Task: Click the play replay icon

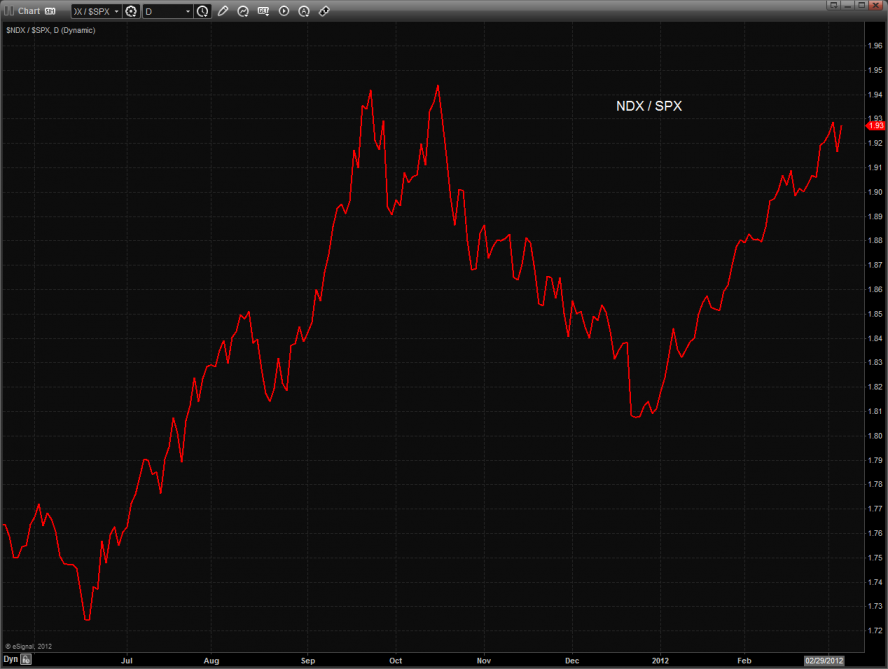Action: pyautogui.click(x=284, y=11)
